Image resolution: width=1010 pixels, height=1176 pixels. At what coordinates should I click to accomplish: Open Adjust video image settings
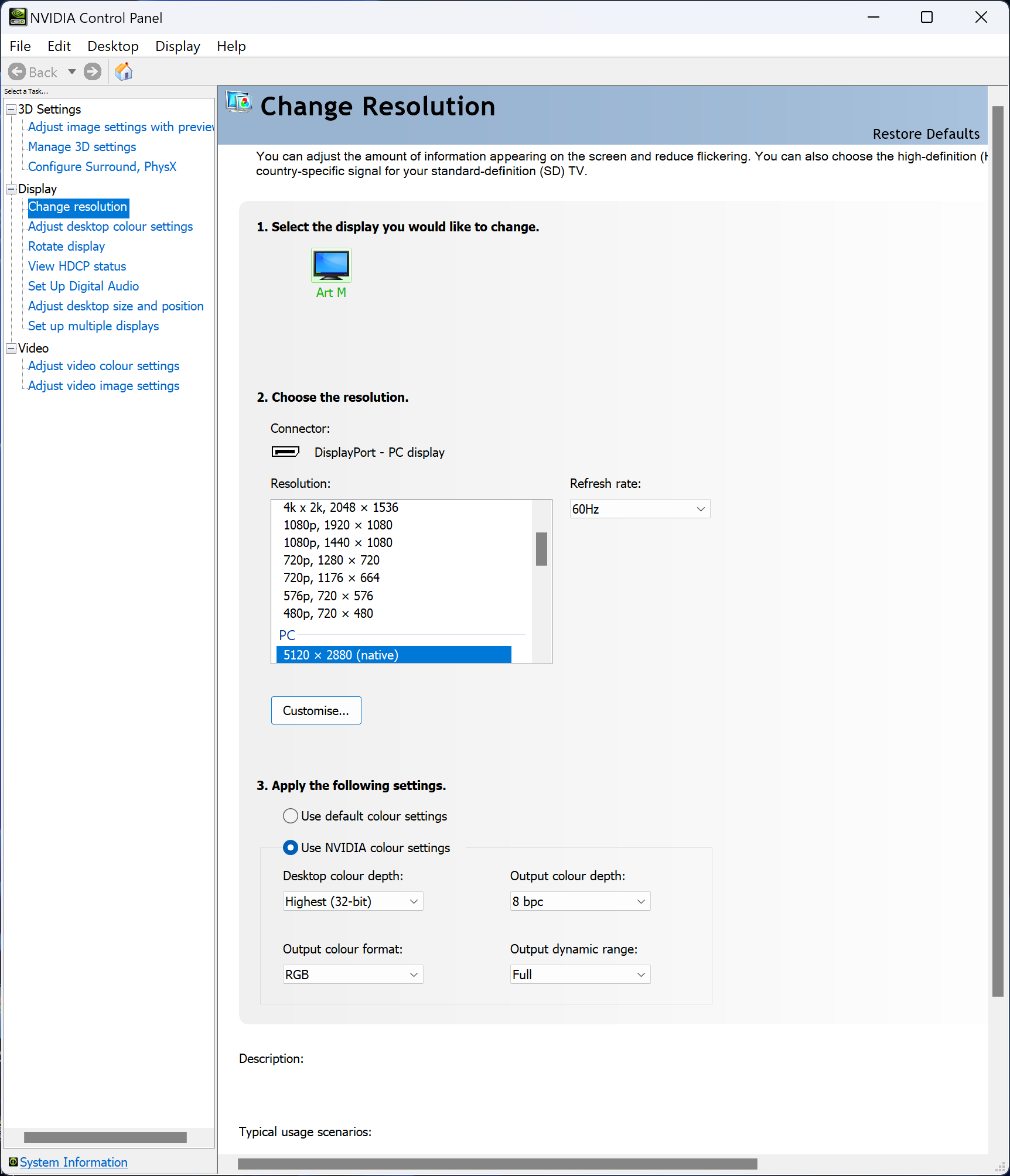pyautogui.click(x=104, y=386)
